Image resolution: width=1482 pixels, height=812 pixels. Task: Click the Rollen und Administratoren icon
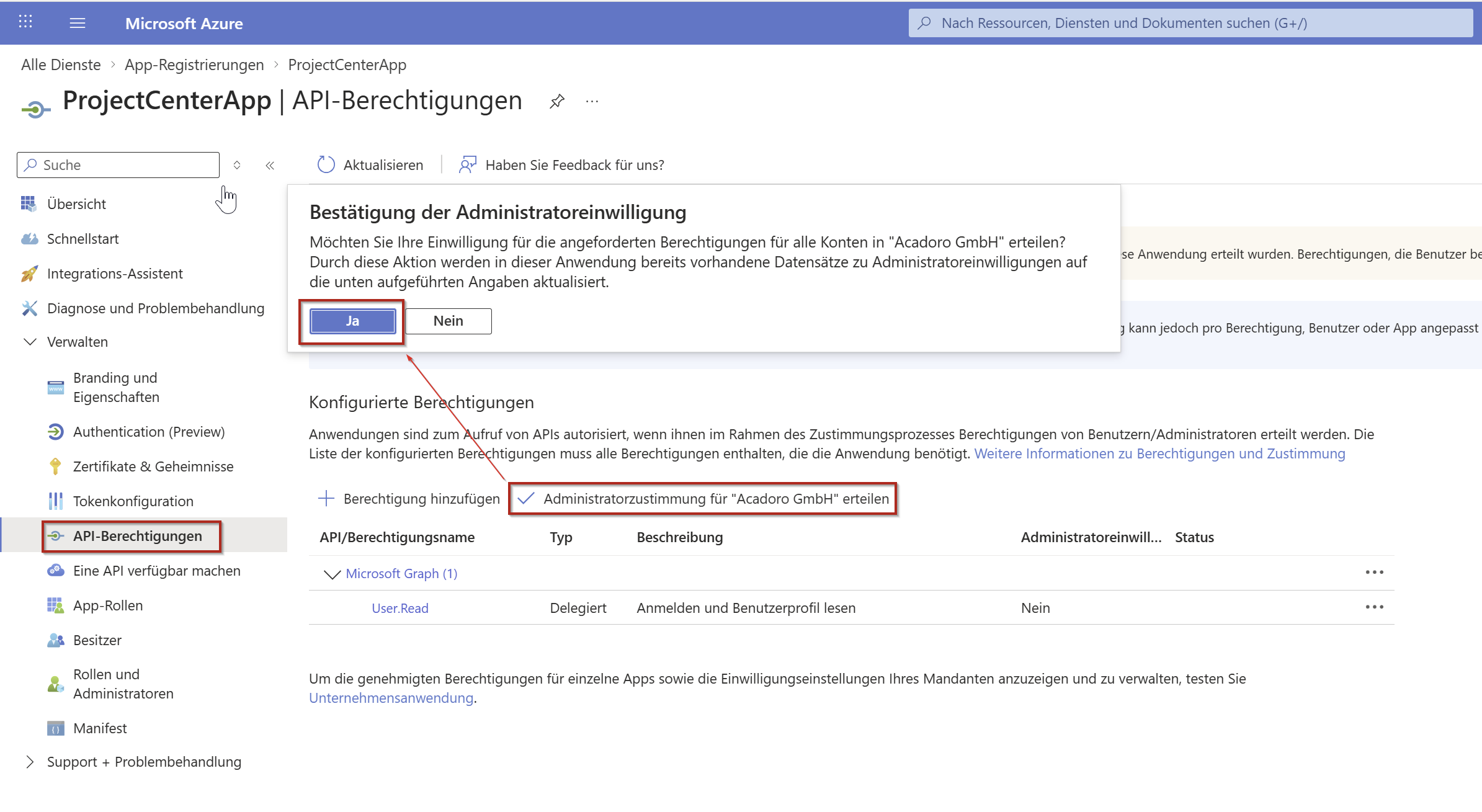coord(55,684)
